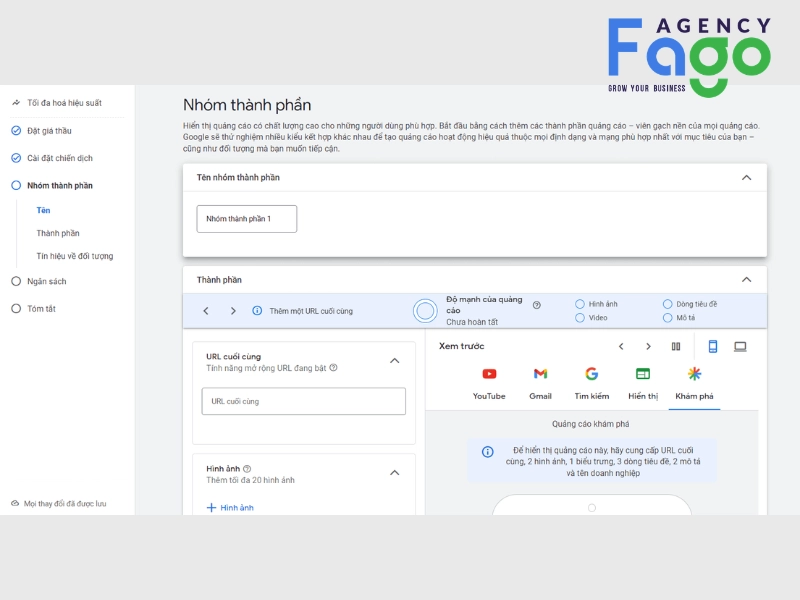
Task: Click the URL cuối cùng input field
Action: (304, 401)
